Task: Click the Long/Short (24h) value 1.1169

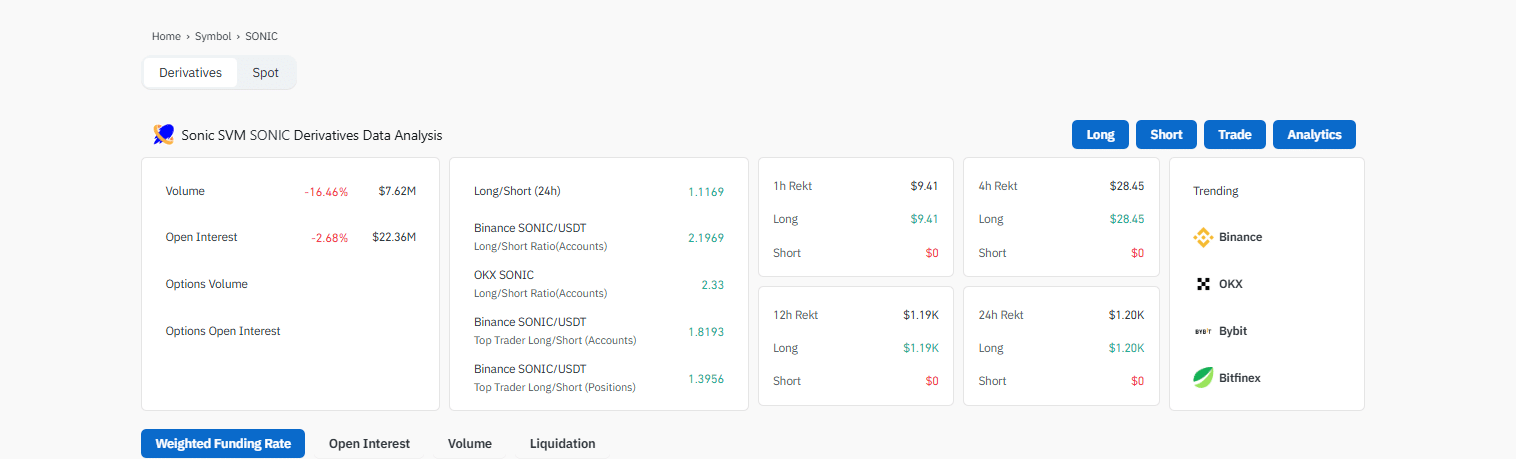Action: point(706,191)
